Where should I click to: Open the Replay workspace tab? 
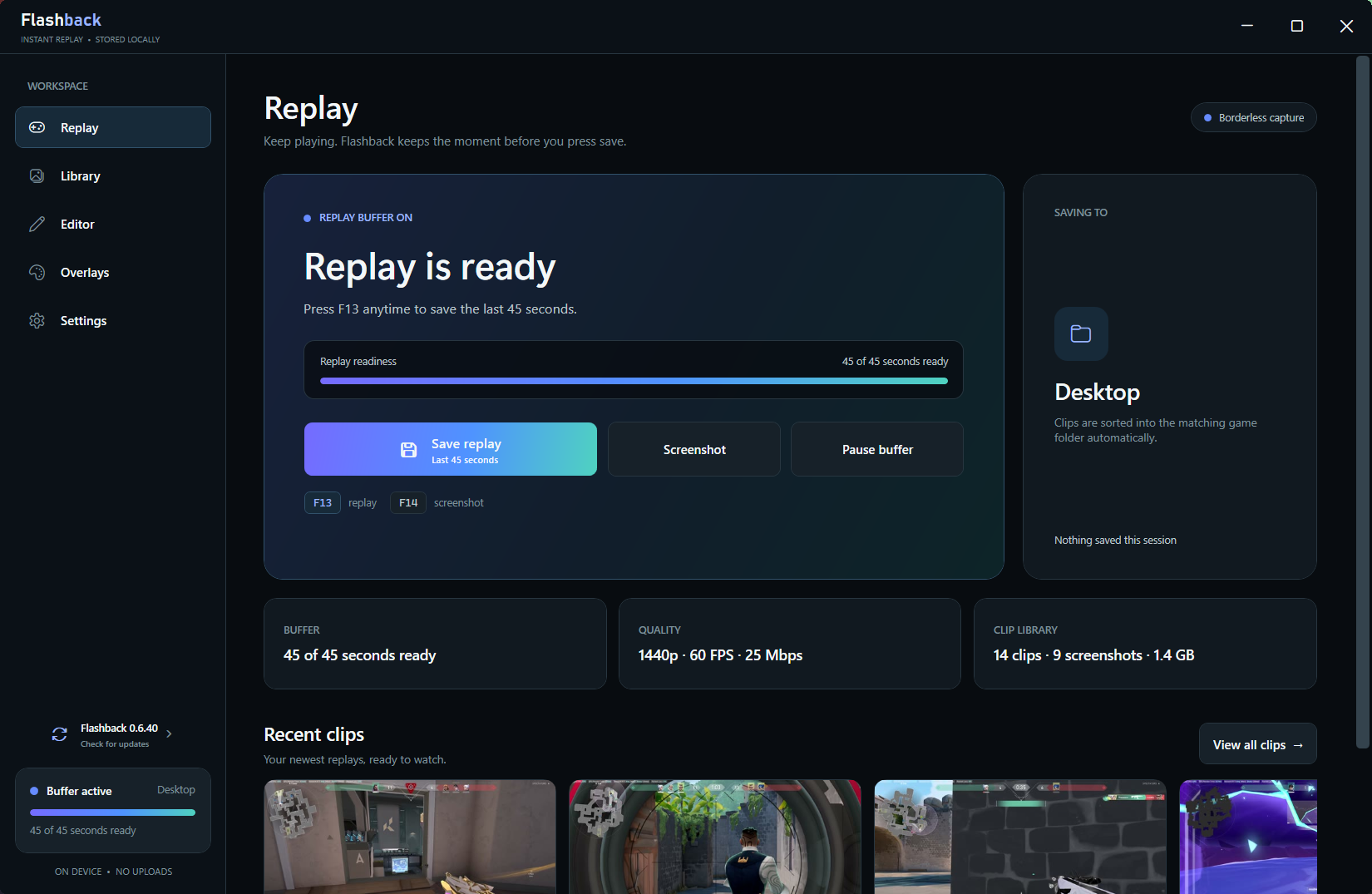coord(113,127)
